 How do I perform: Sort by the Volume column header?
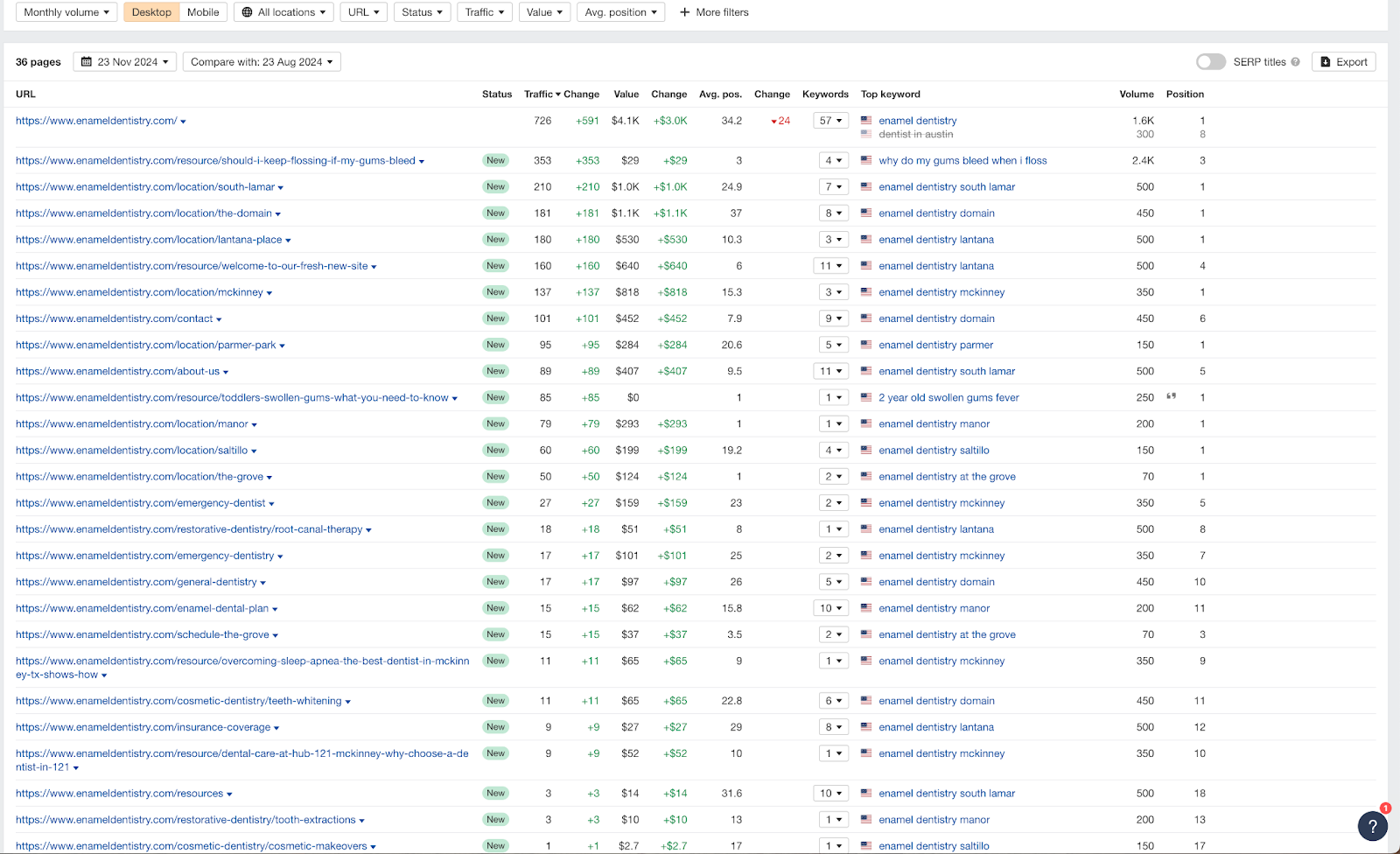tap(1137, 94)
